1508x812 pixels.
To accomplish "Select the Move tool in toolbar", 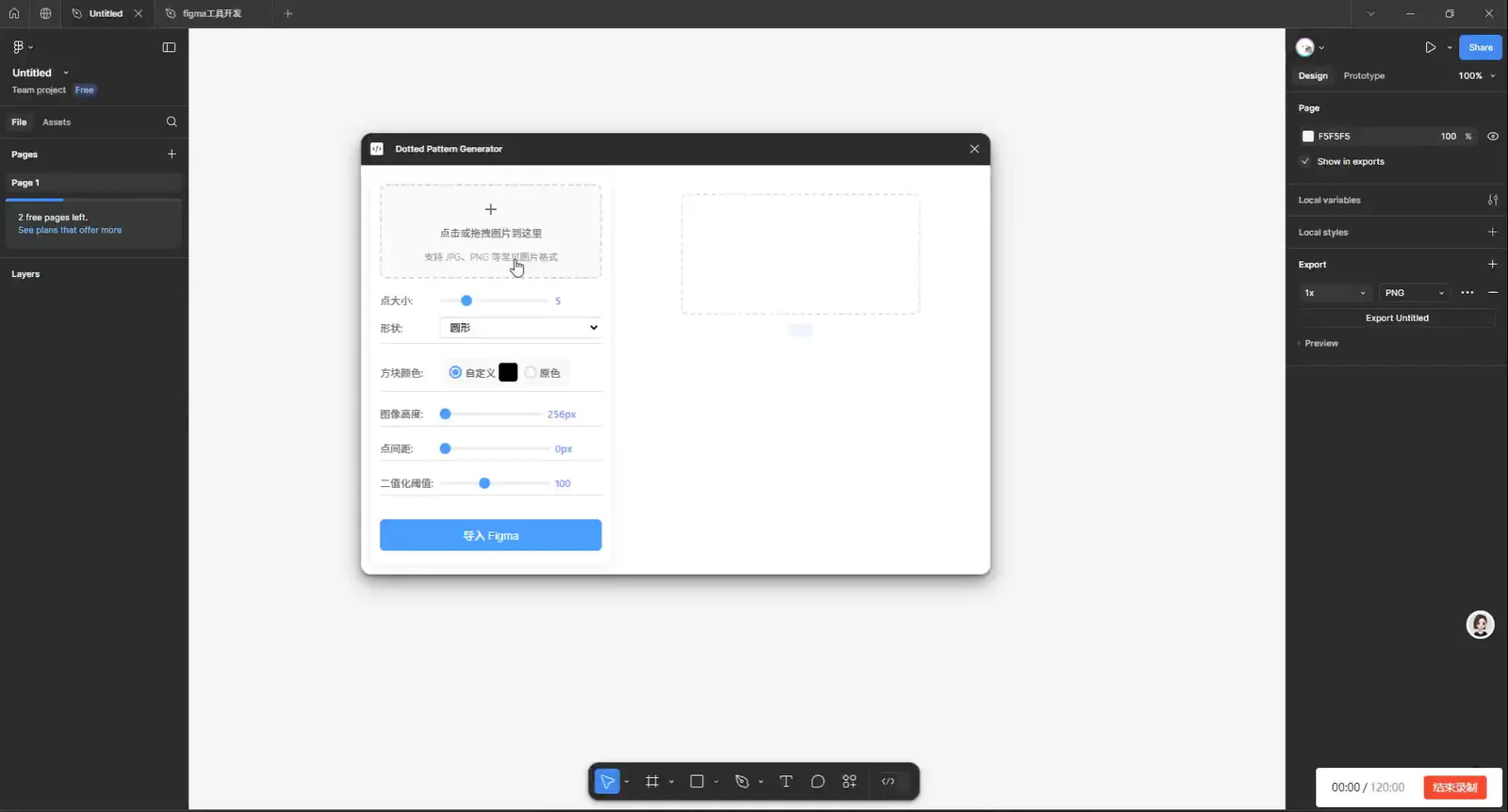I will (x=607, y=781).
